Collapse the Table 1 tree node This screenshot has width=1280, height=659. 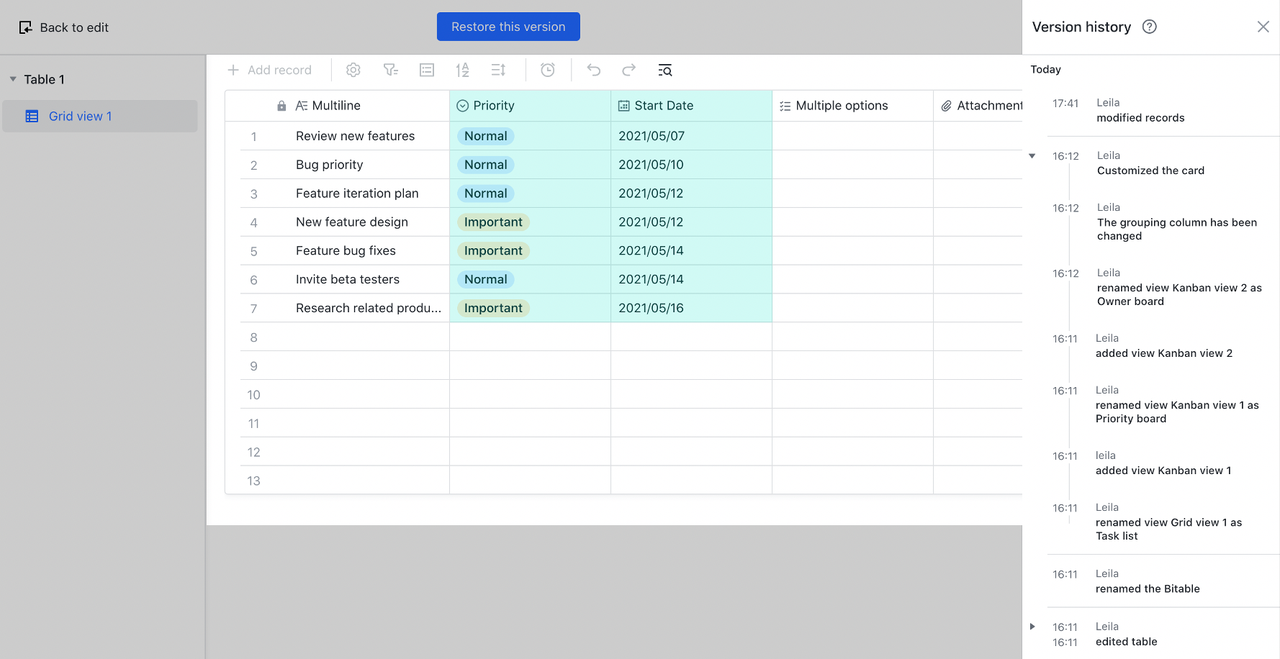(x=13, y=79)
